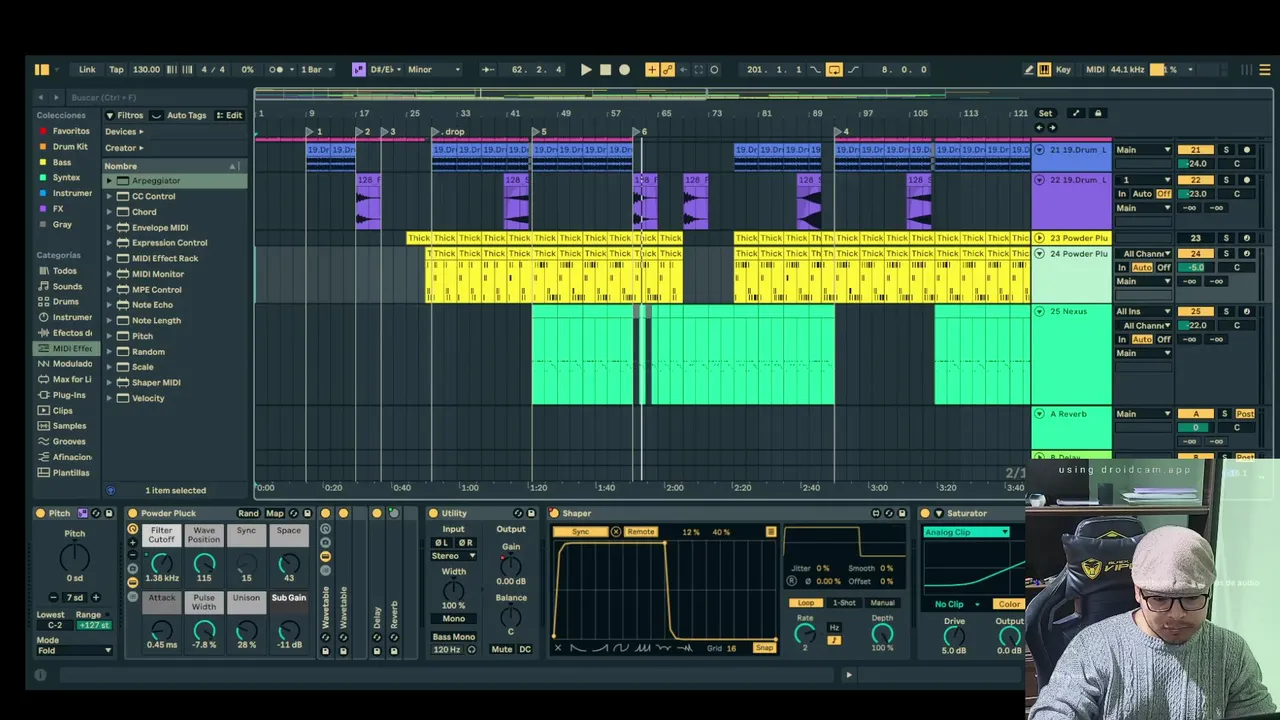Open Utility Stereo channel mode dropdown
Viewport: 1280px width, 720px height.
point(453,556)
